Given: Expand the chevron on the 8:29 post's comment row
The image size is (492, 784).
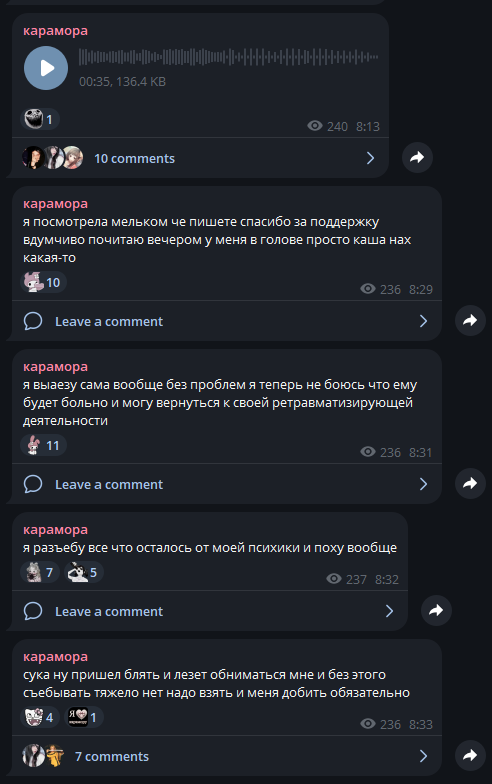Looking at the screenshot, I should pyautogui.click(x=424, y=321).
